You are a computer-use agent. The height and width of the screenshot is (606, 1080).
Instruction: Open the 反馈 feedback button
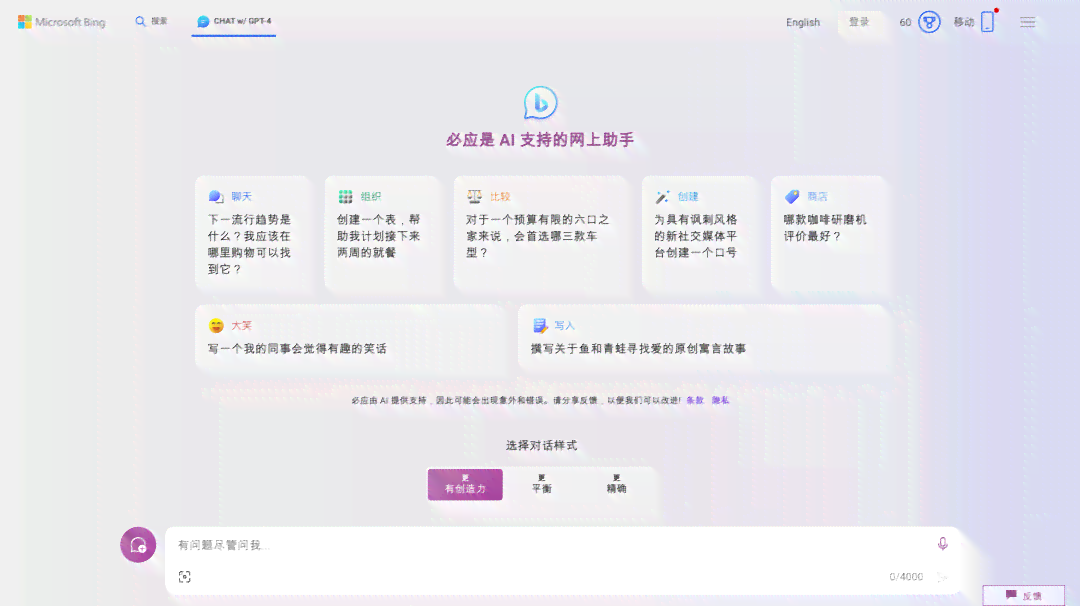click(1024, 596)
